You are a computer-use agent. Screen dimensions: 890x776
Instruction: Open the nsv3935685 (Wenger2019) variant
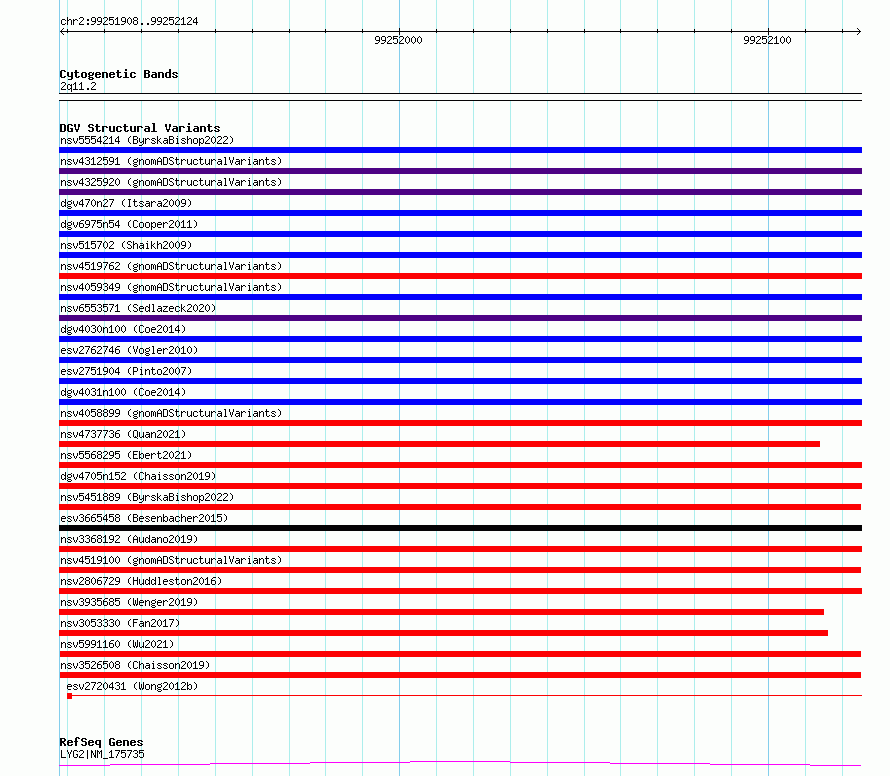[129, 602]
